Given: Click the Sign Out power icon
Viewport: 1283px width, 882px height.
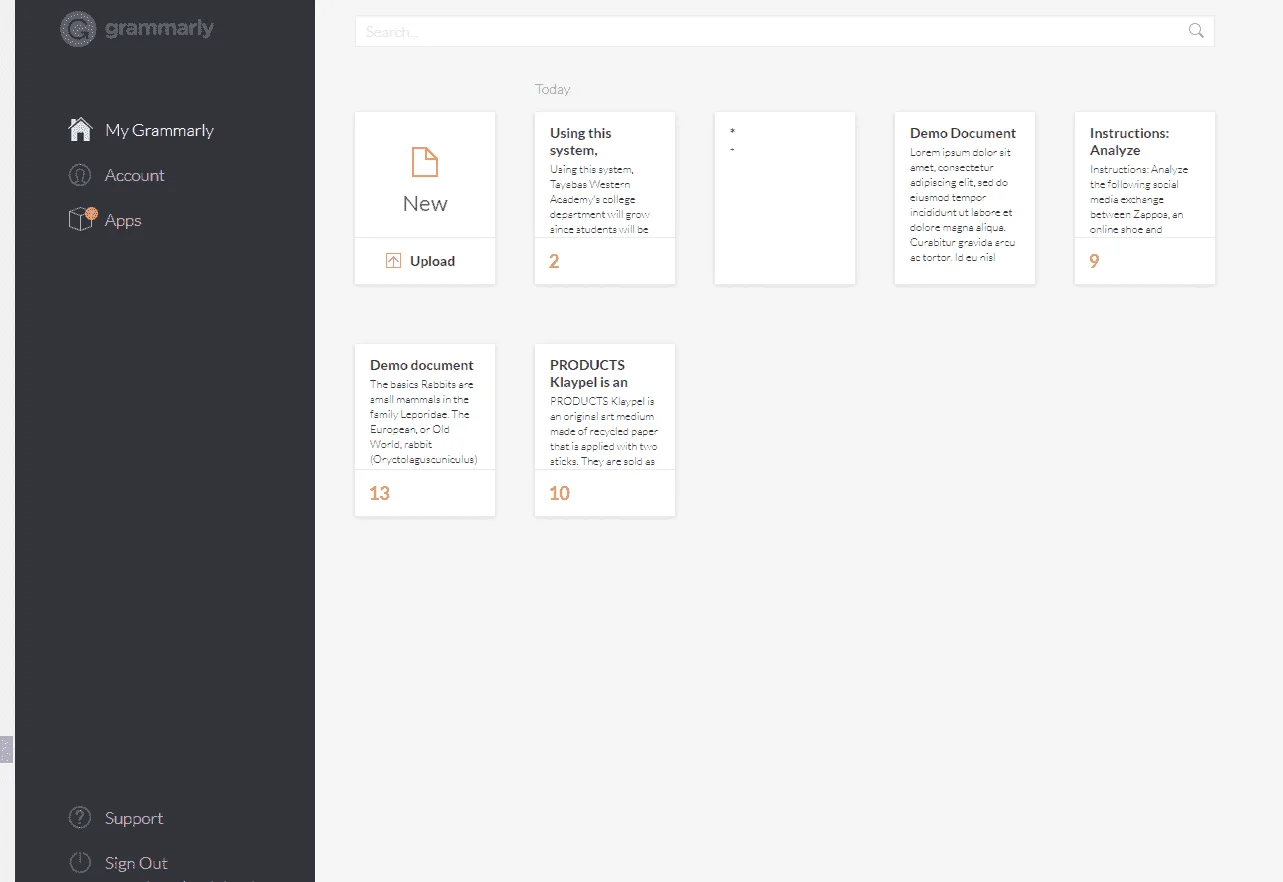Looking at the screenshot, I should click(x=80, y=862).
